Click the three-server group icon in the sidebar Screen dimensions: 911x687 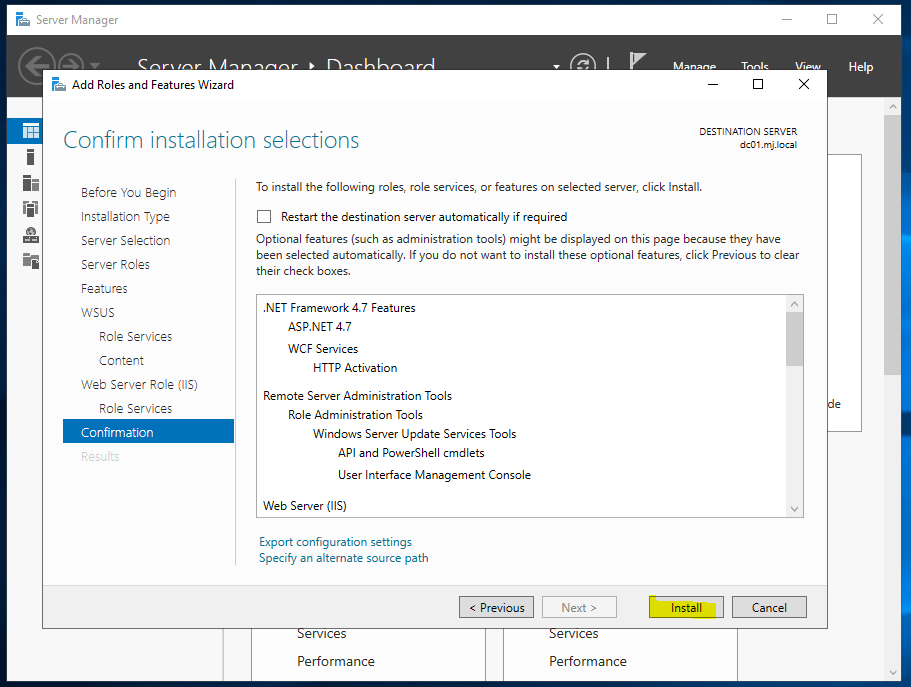(x=31, y=209)
